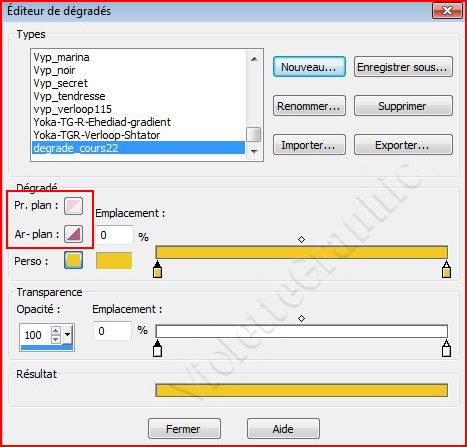
Task: Click the Exporter... button
Action: [x=403, y=145]
